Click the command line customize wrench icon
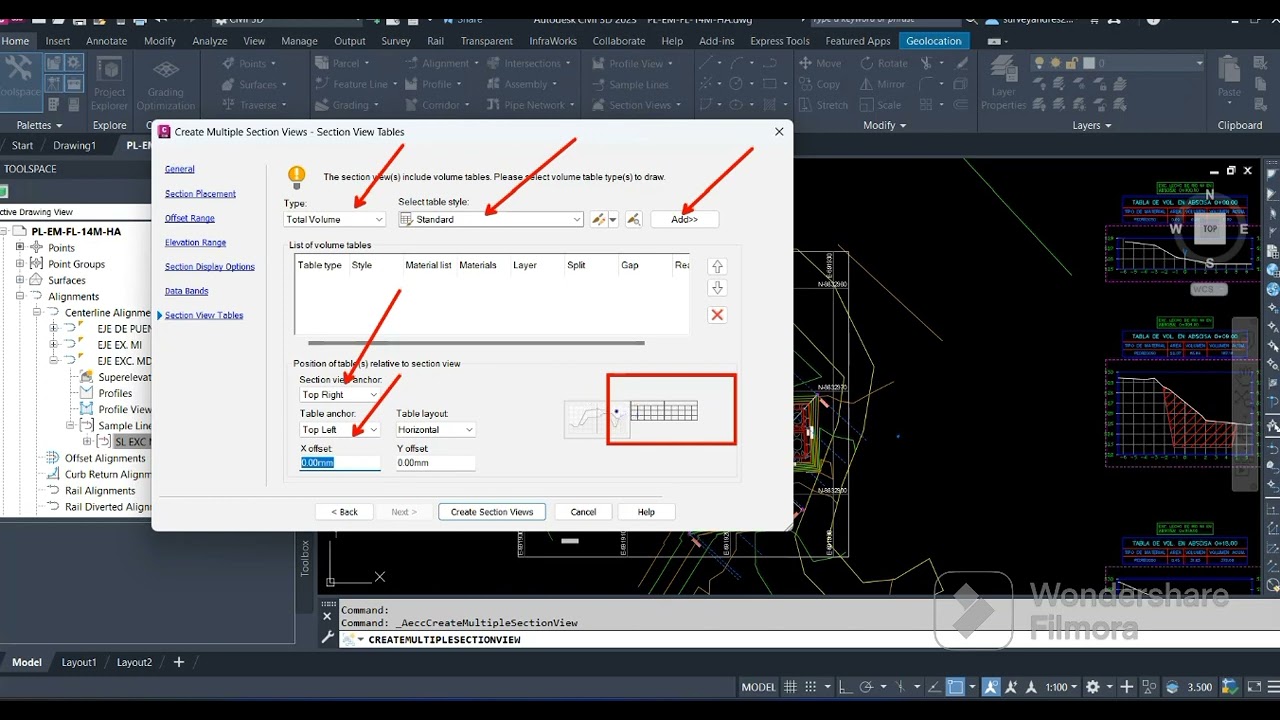 click(327, 638)
